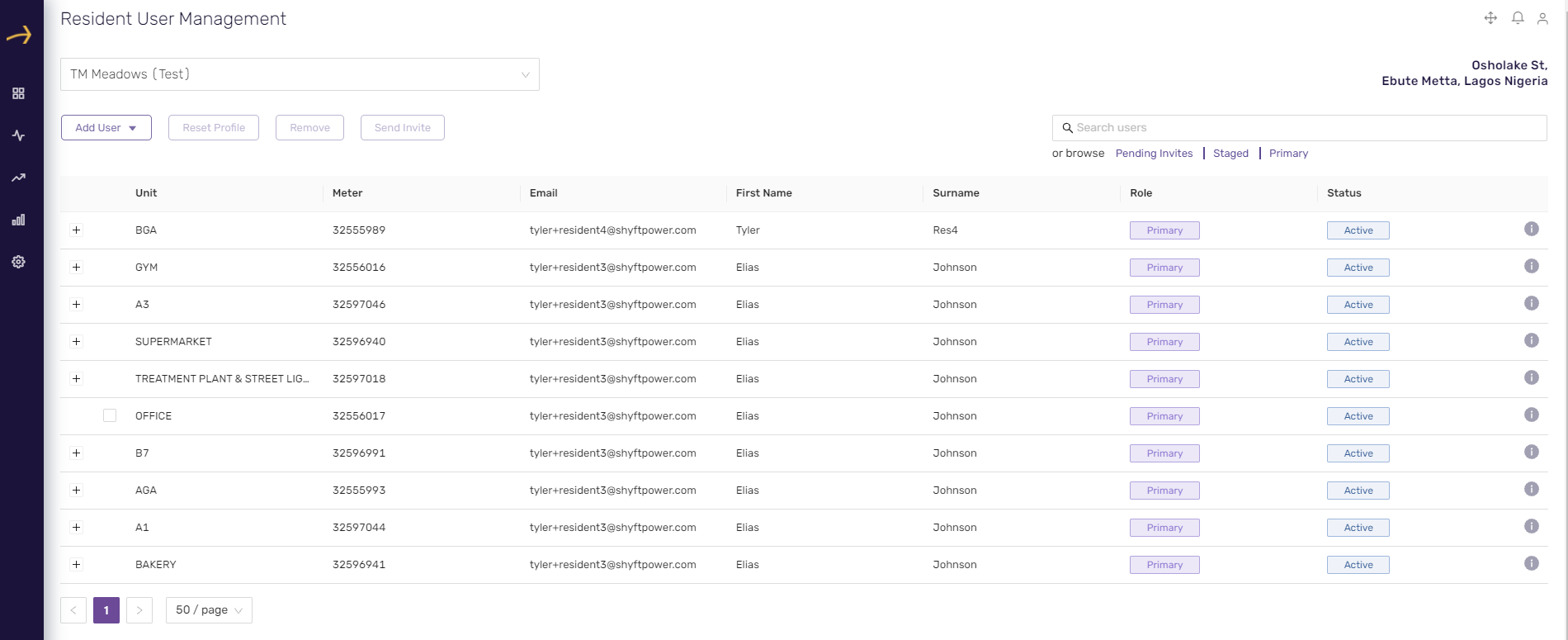Click meter number 32596941
The image size is (1568, 640).
point(359,565)
